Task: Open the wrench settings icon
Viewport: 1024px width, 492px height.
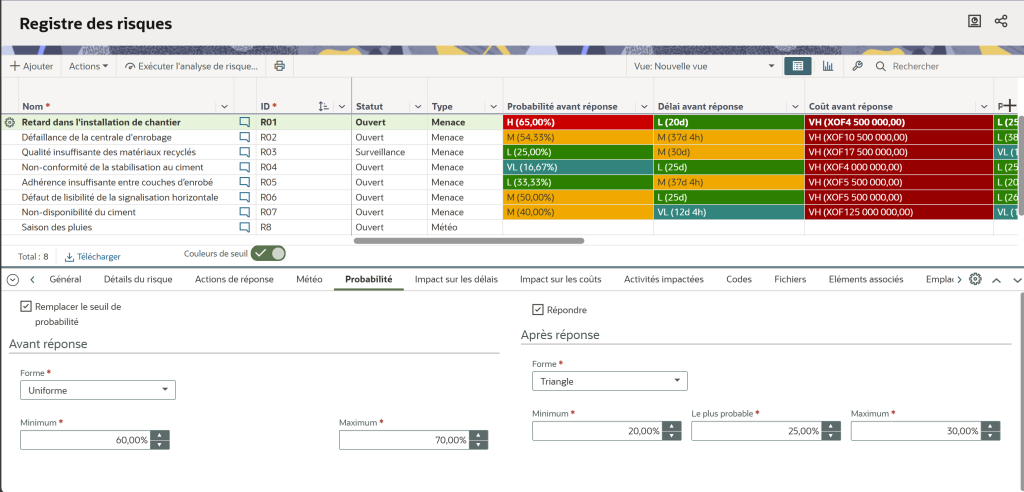Action: click(857, 66)
